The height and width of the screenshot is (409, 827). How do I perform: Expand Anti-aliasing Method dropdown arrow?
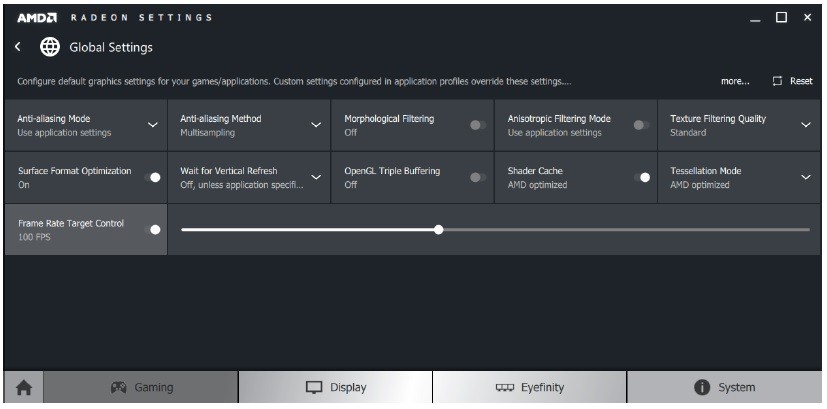pyautogui.click(x=316, y=125)
